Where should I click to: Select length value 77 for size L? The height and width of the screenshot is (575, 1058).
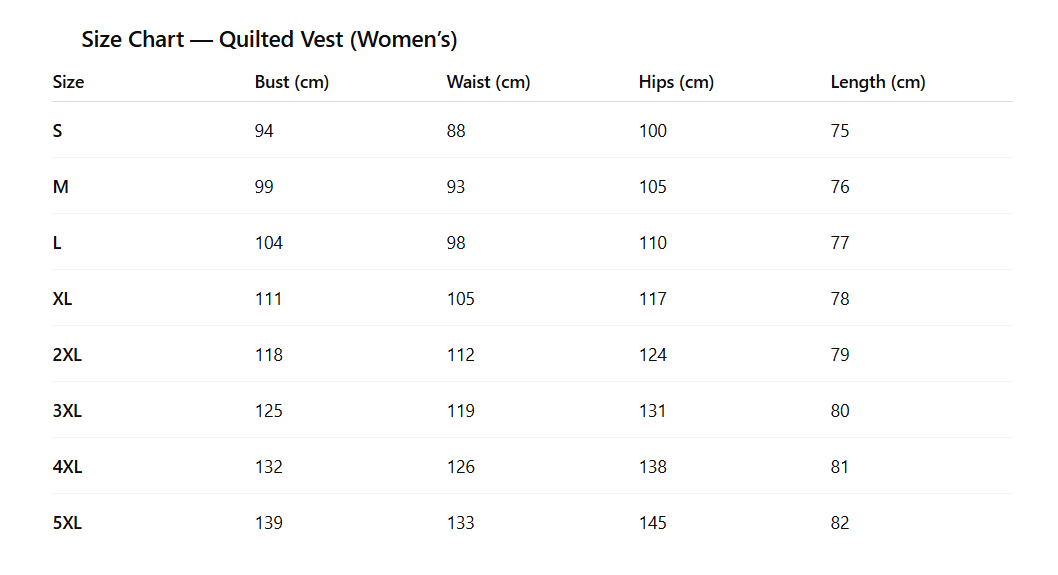point(840,243)
